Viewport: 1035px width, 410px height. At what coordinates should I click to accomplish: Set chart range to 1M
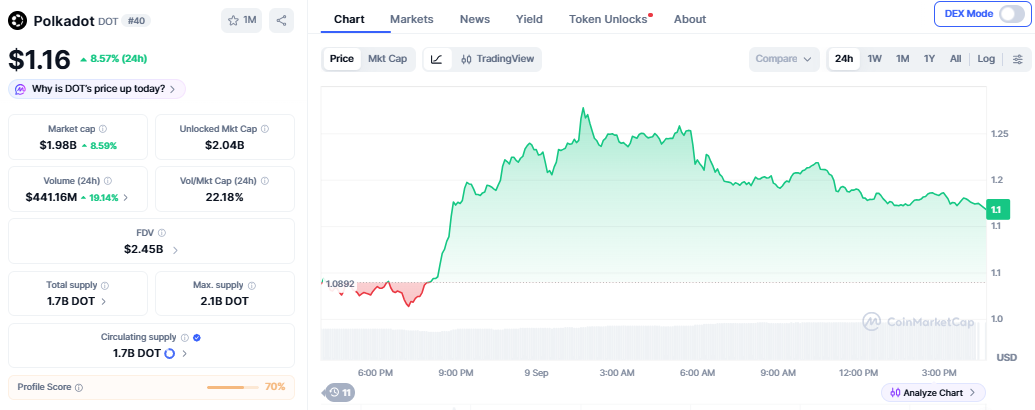pyautogui.click(x=902, y=59)
